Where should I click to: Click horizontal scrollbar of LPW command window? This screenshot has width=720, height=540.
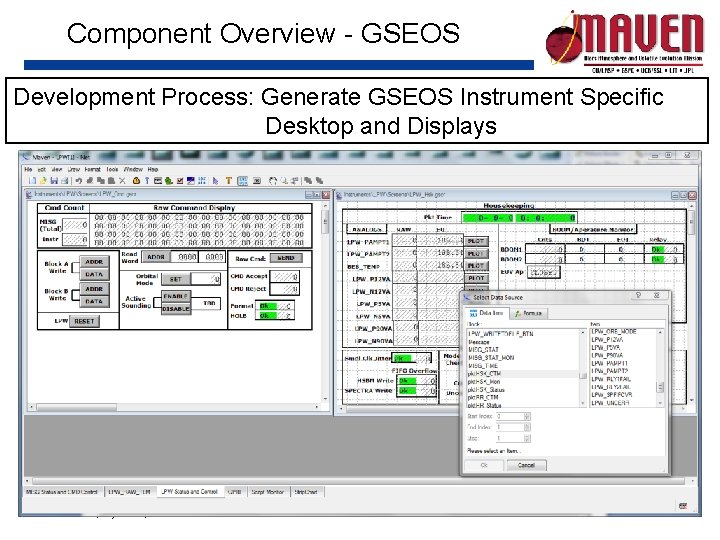point(174,407)
